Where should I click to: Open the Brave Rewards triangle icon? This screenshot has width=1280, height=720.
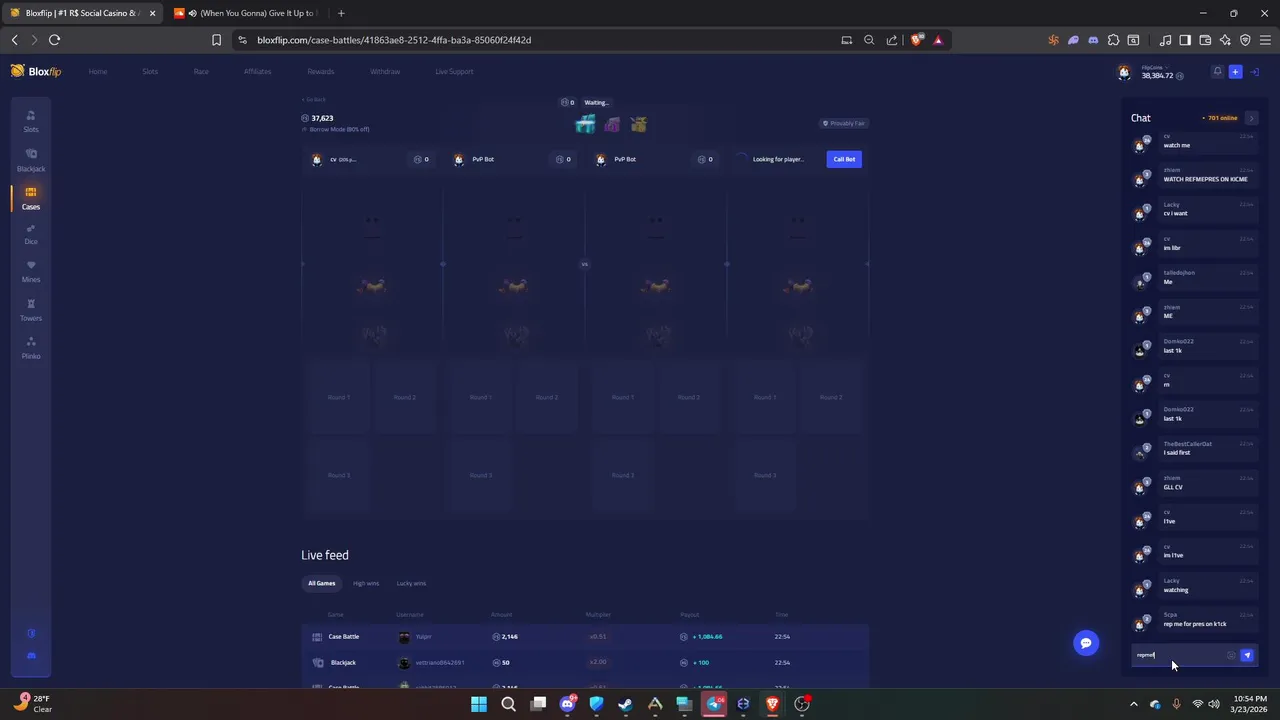[938, 40]
